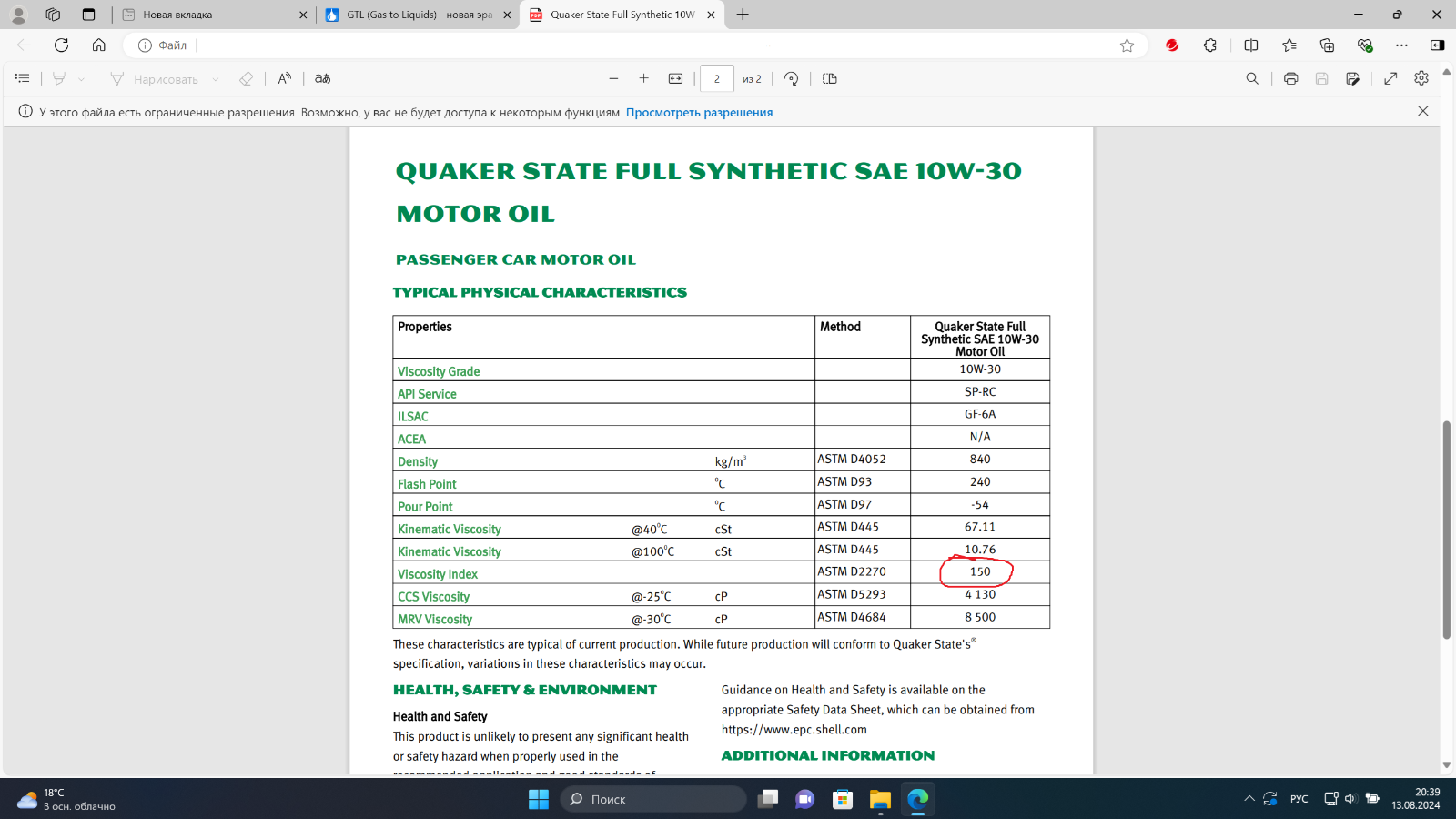The width and height of the screenshot is (1456, 819).
Task: Open the weather widget on taskbar
Action: pyautogui.click(x=66, y=799)
